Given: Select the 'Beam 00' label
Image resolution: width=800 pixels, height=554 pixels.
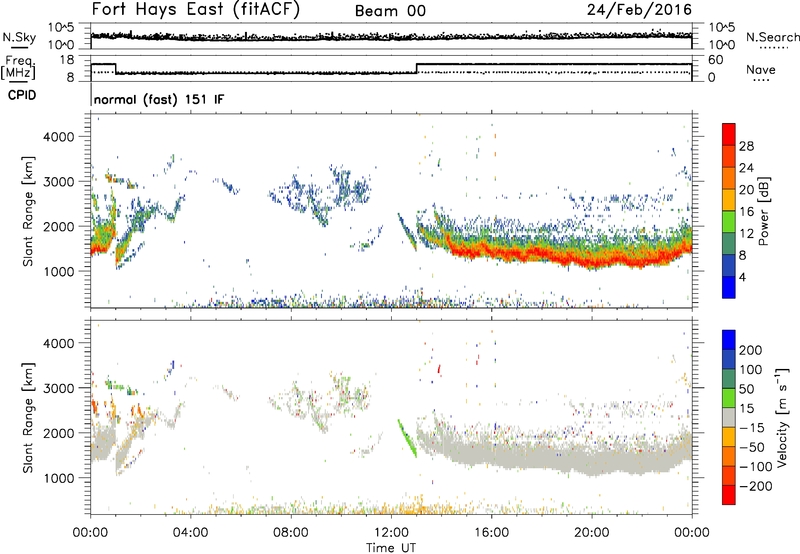Looking at the screenshot, I should (x=390, y=11).
